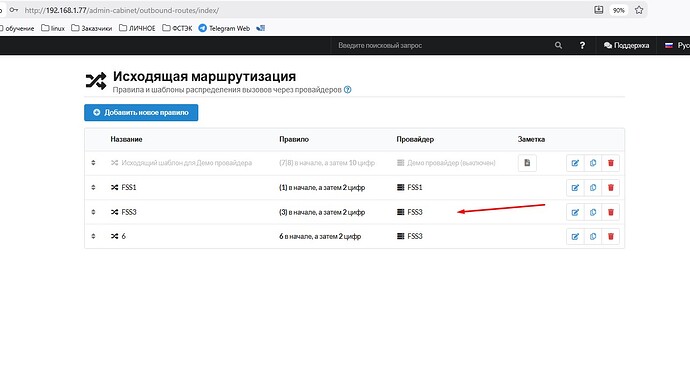
Task: Delete the route named 6
Action: click(x=610, y=236)
